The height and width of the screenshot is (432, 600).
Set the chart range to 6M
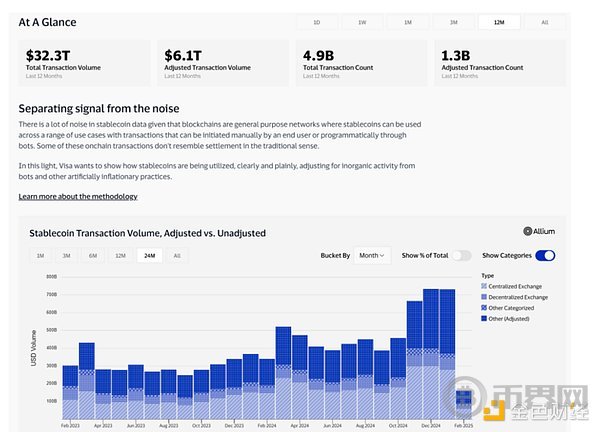93,255
